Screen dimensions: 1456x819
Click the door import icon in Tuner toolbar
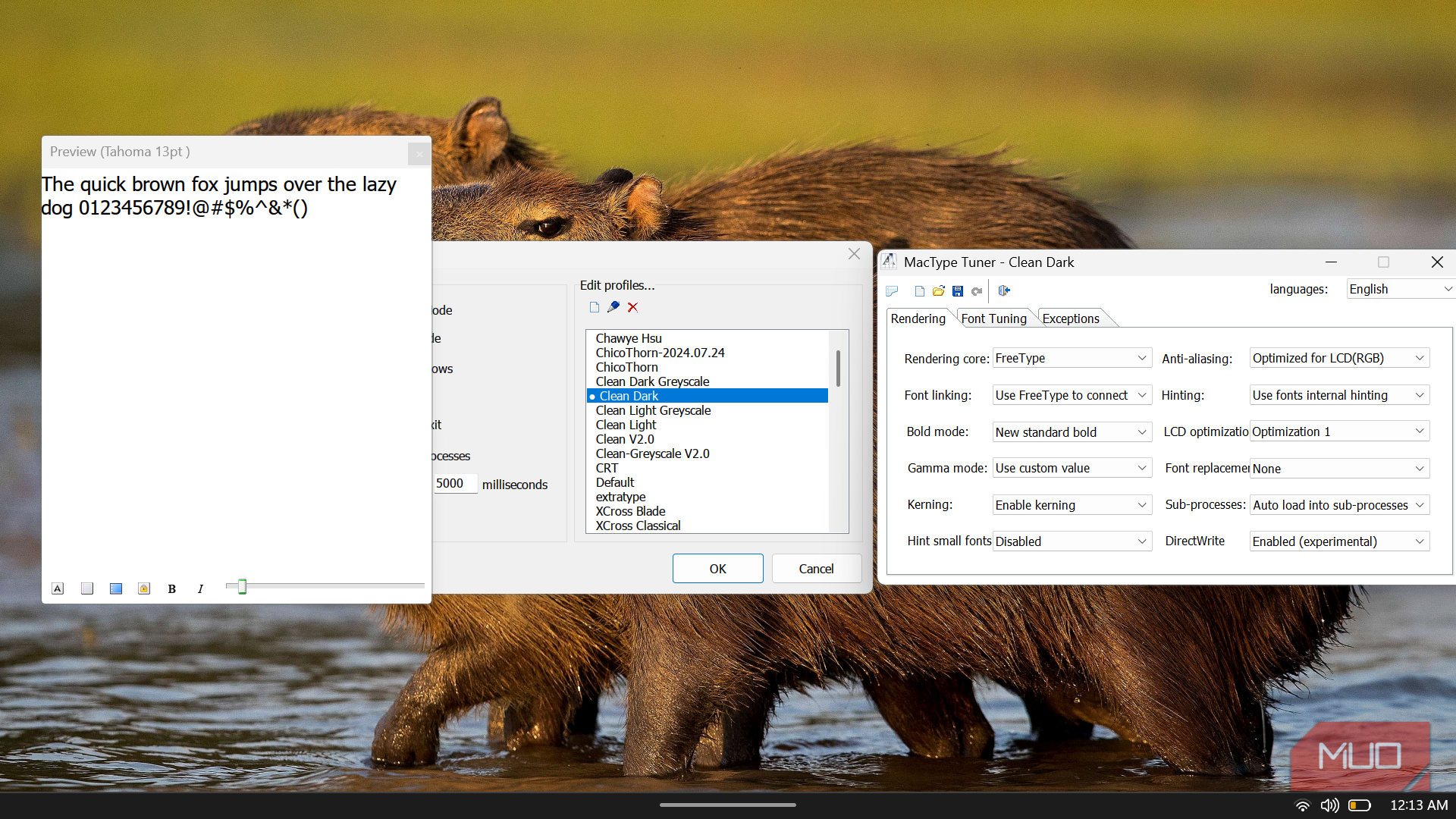(1004, 290)
